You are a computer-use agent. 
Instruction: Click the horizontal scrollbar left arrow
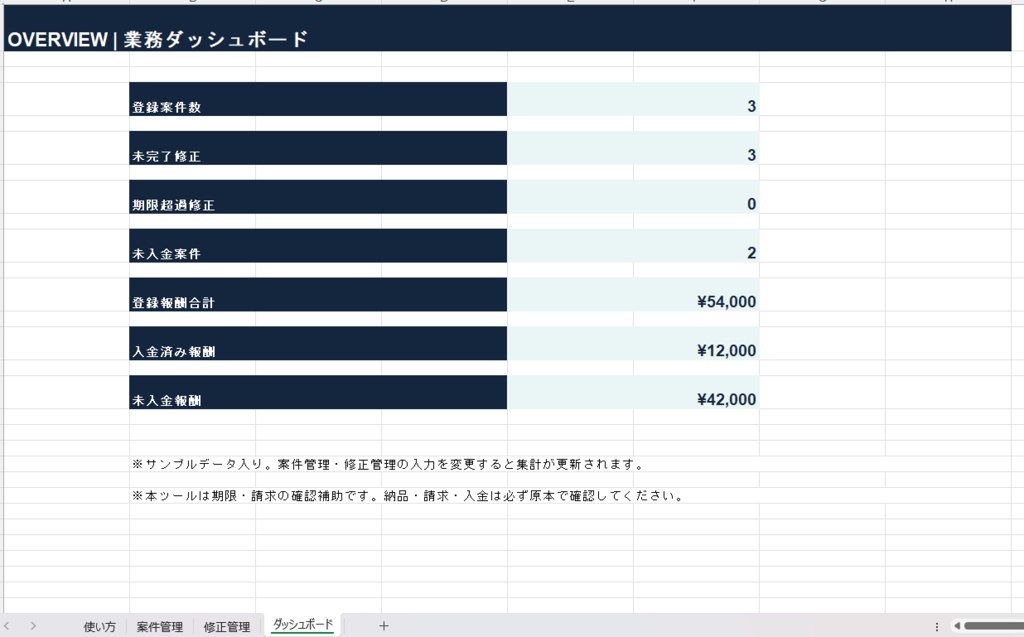[x=957, y=626]
